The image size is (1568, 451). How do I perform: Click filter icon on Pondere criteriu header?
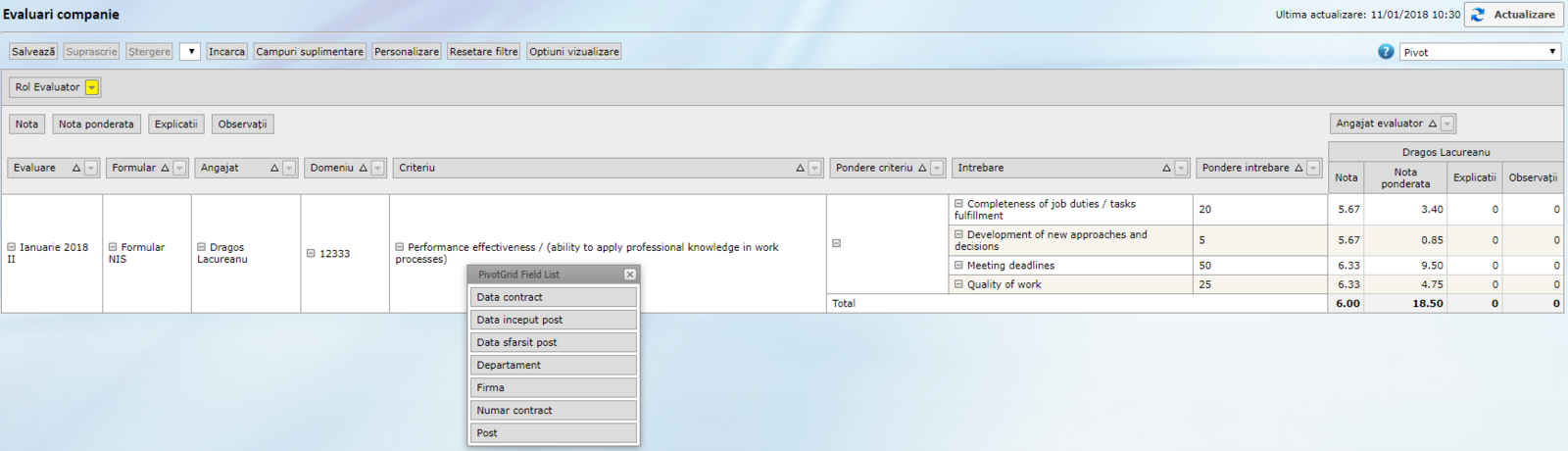tap(937, 169)
